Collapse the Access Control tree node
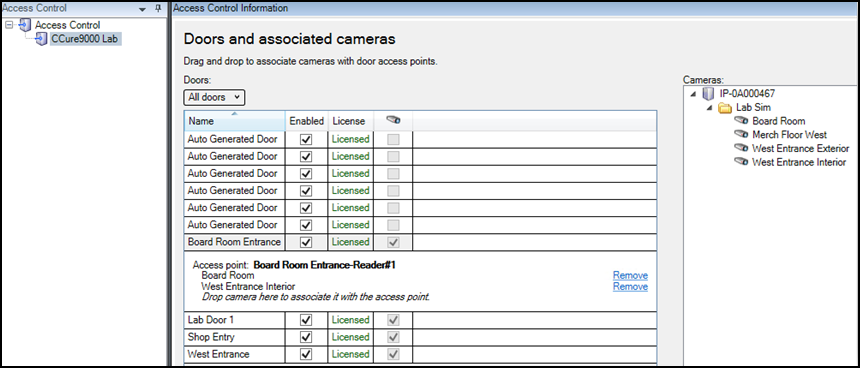The height and width of the screenshot is (368, 860). pos(9,25)
